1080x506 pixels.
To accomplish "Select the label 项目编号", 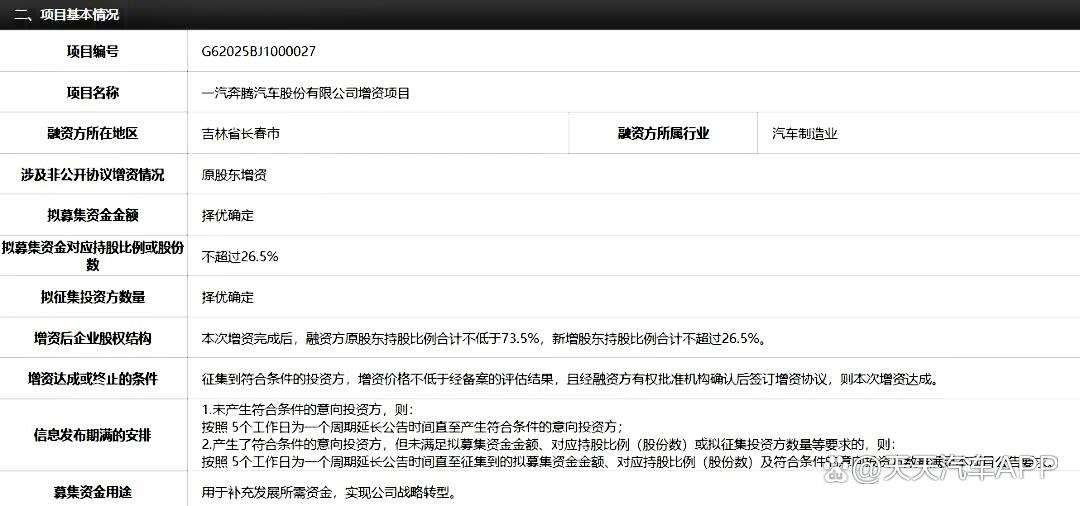I will pyautogui.click(x=93, y=52).
